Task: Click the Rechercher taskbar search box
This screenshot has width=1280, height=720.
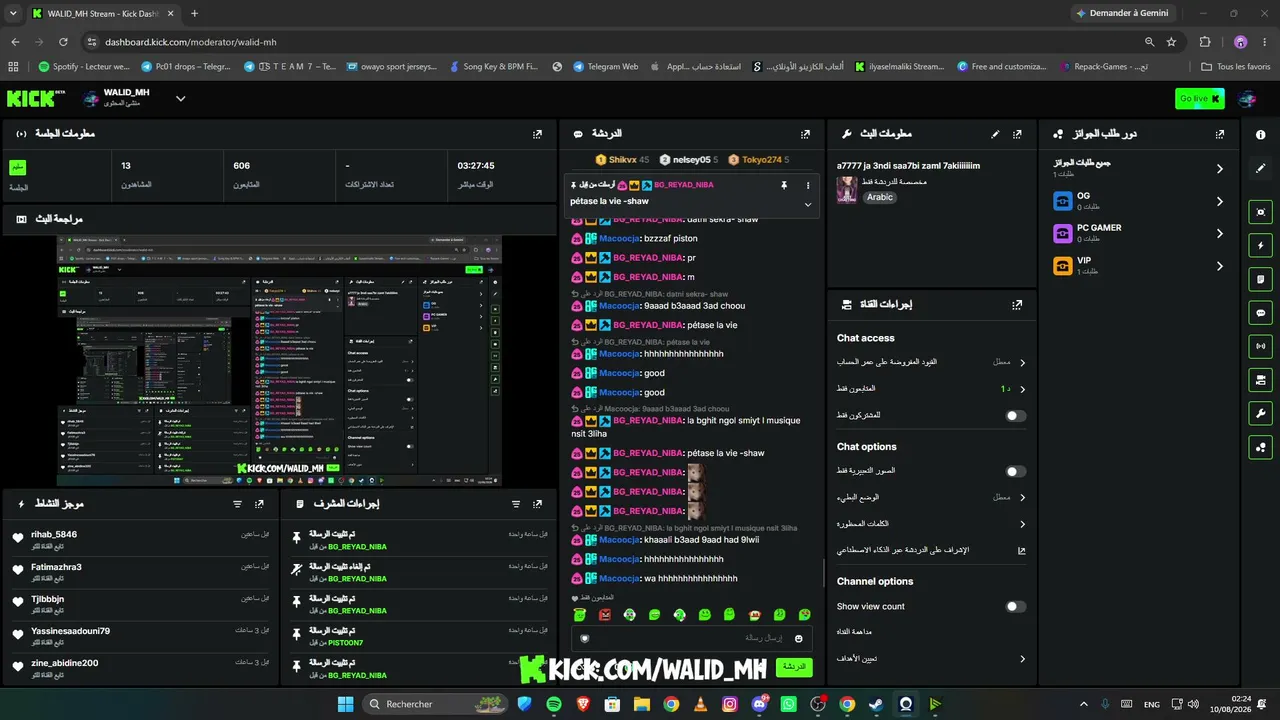Action: point(435,704)
